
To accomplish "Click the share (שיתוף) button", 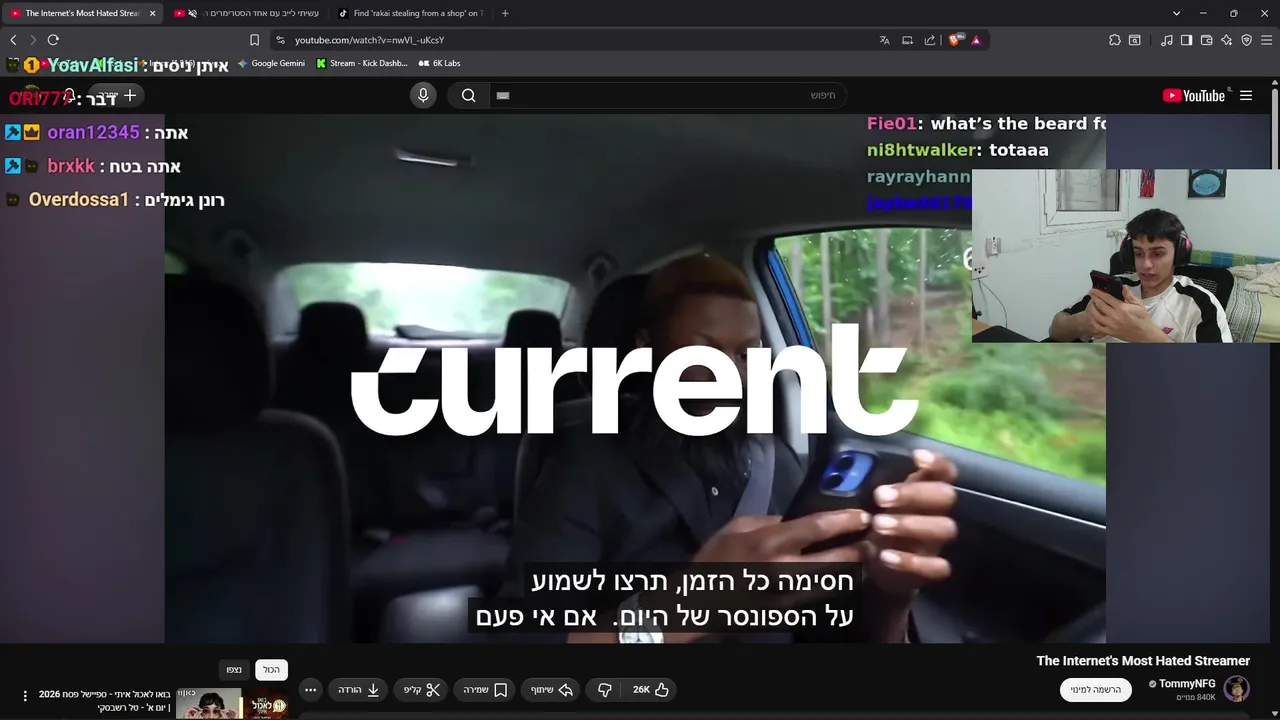I will tap(552, 690).
